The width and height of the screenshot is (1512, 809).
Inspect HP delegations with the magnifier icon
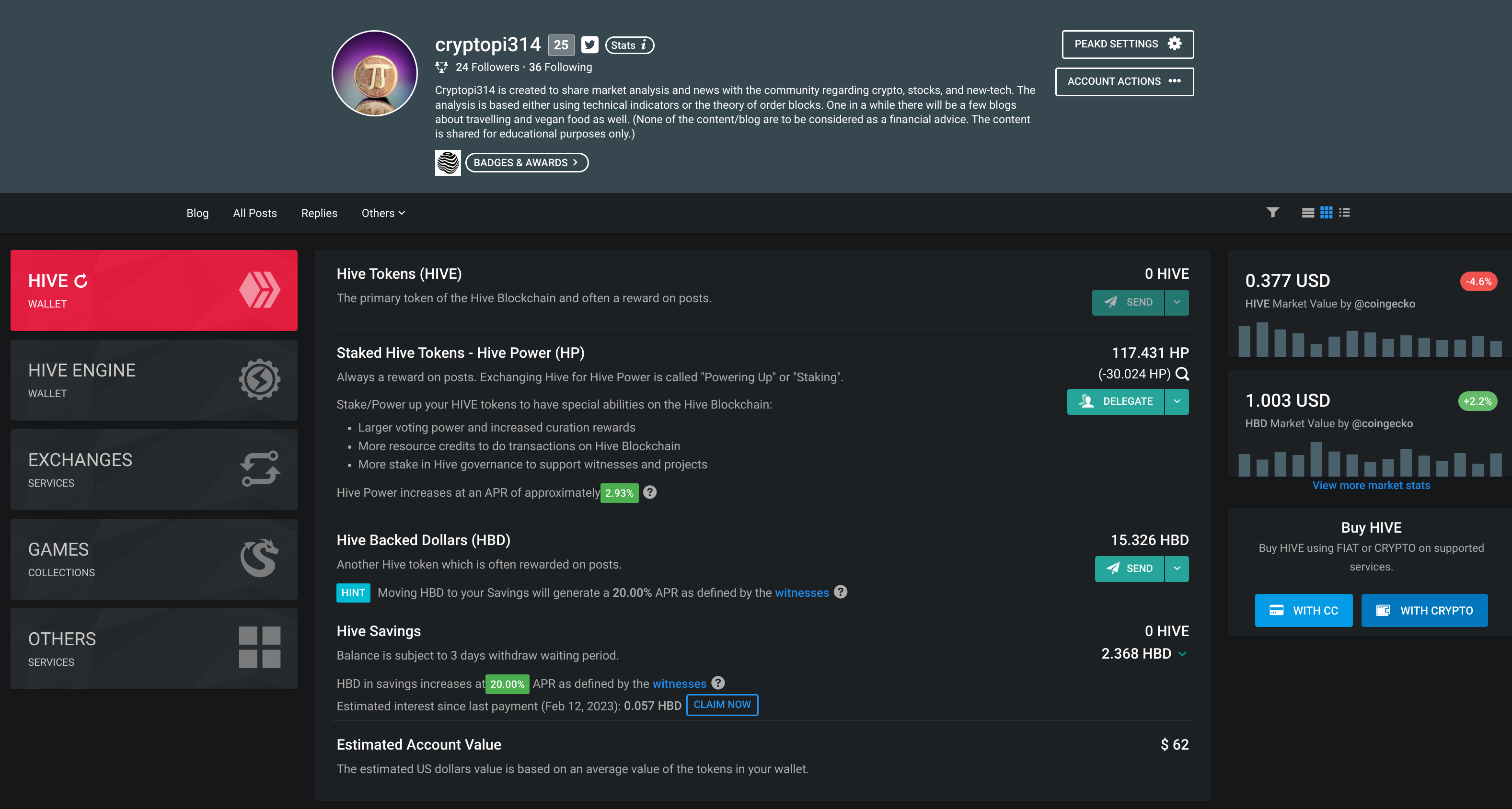tap(1183, 374)
